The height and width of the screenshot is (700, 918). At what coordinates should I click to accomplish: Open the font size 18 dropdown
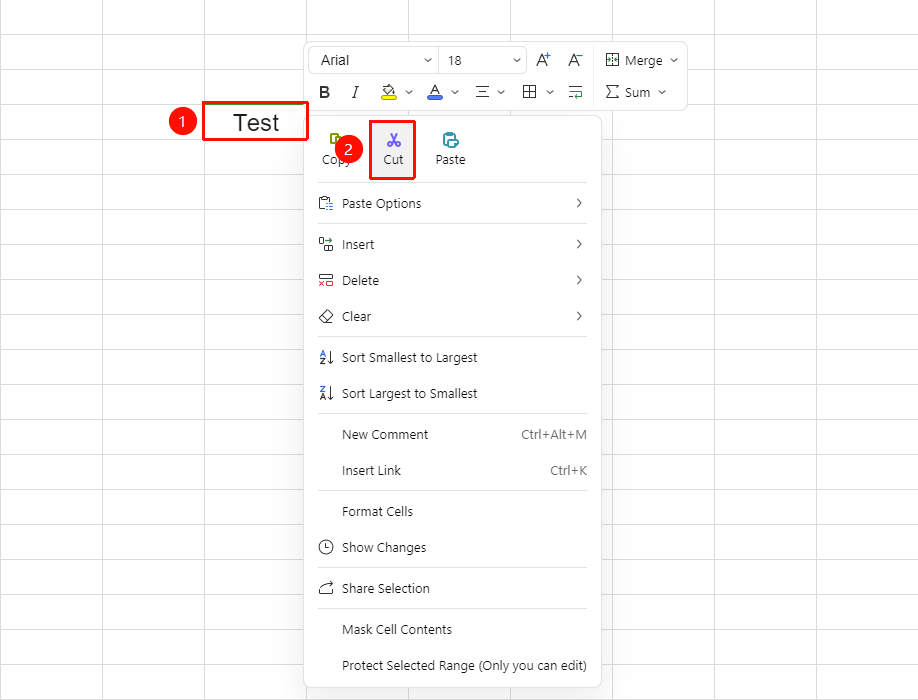click(483, 60)
